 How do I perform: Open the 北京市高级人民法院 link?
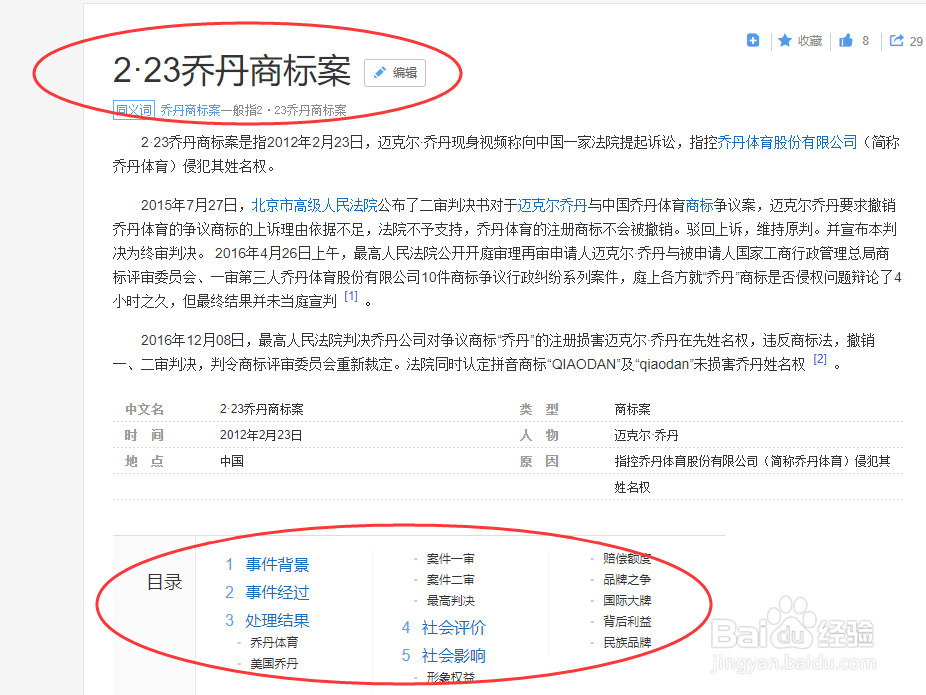314,205
